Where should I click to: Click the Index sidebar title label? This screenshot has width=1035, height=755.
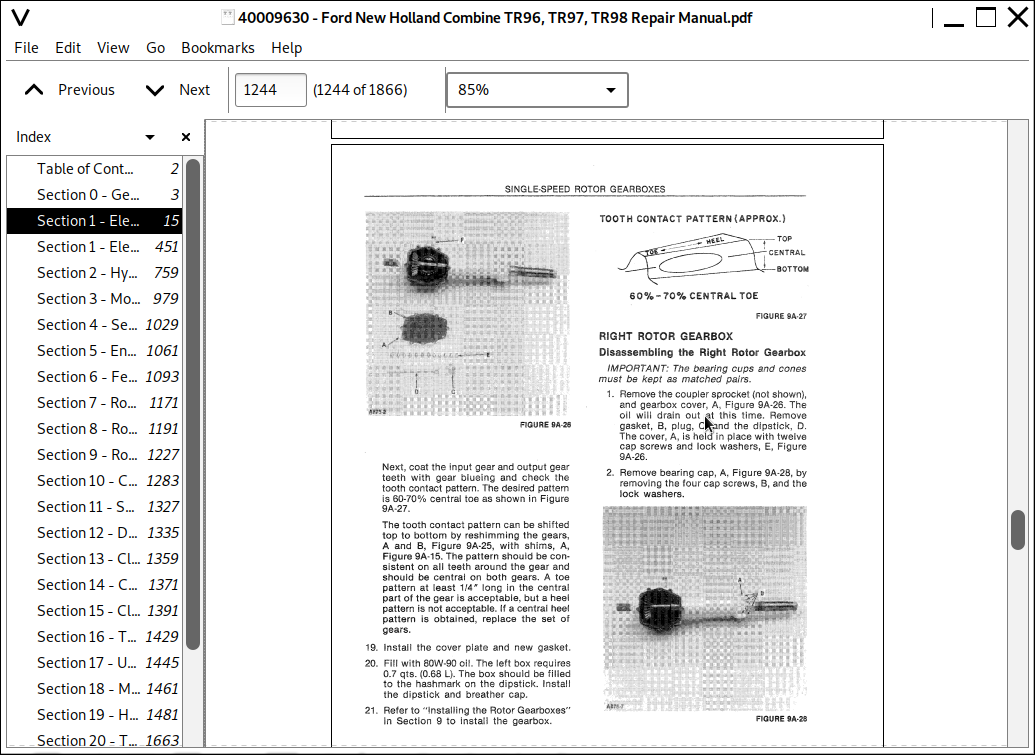[34, 137]
